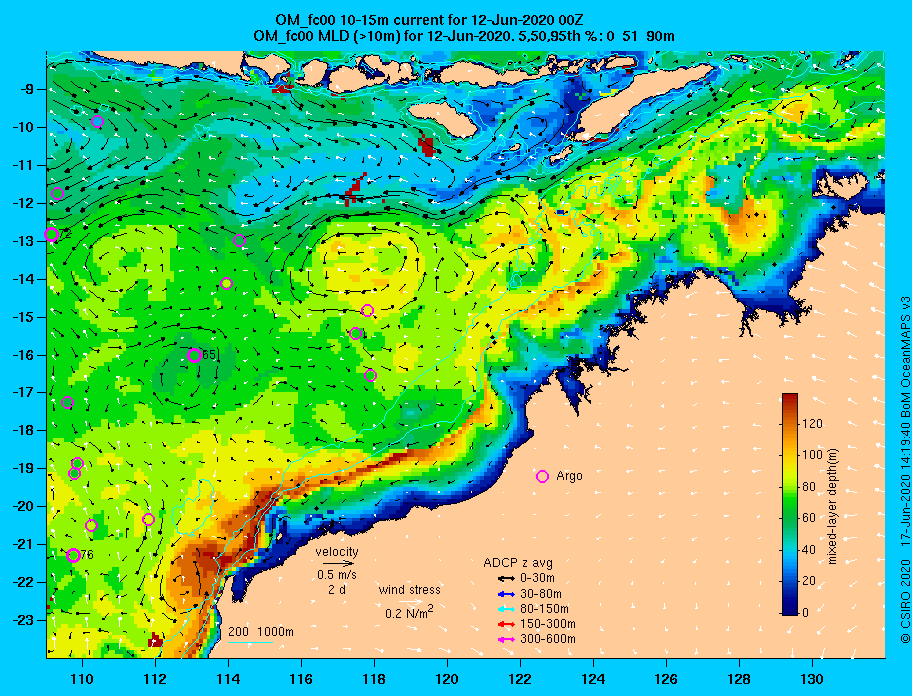The image size is (912, 696).
Task: Click the '76' label beside the Argo marker
Action: click(x=87, y=555)
